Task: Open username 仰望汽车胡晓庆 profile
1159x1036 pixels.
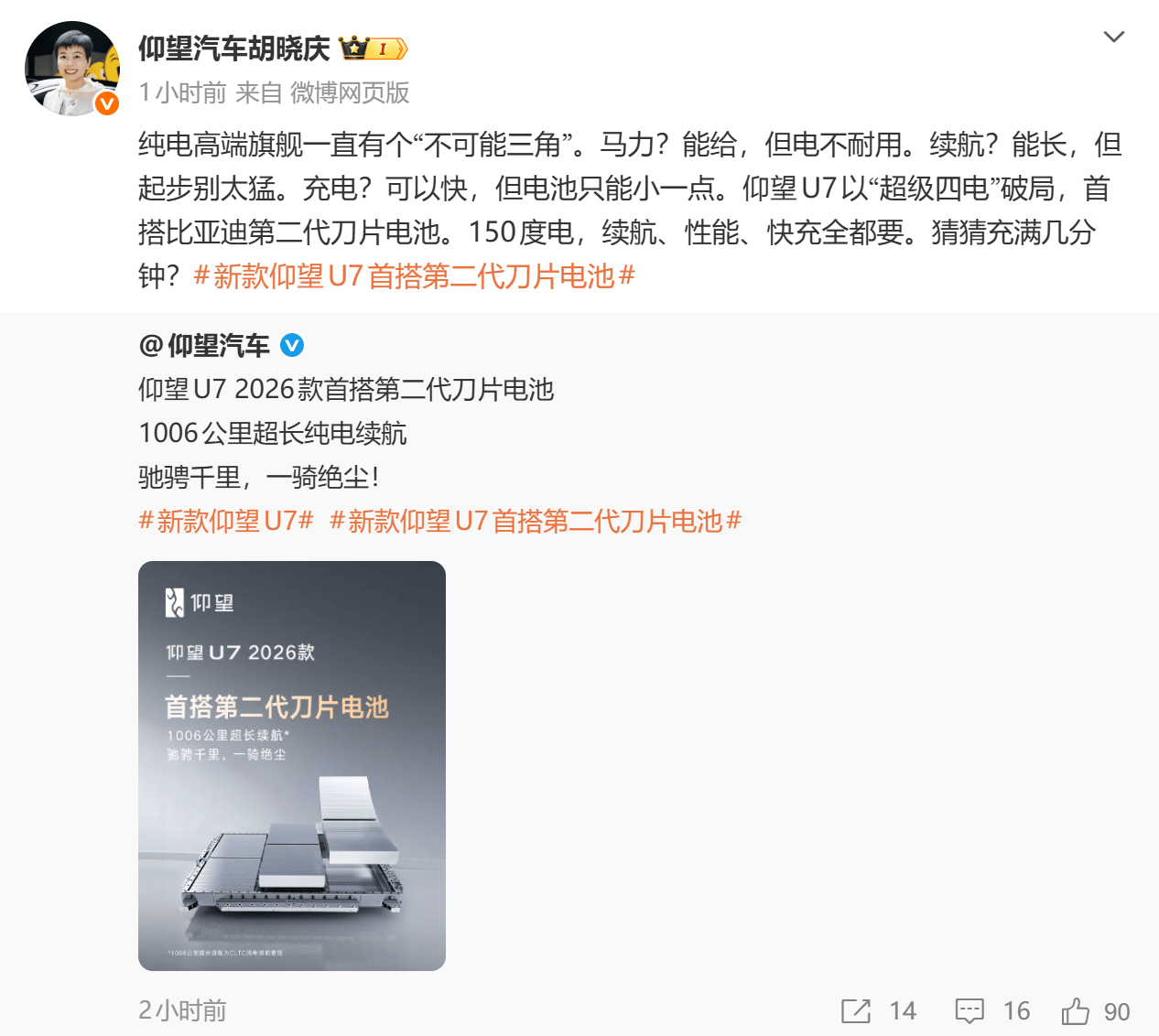Action: click(x=234, y=49)
